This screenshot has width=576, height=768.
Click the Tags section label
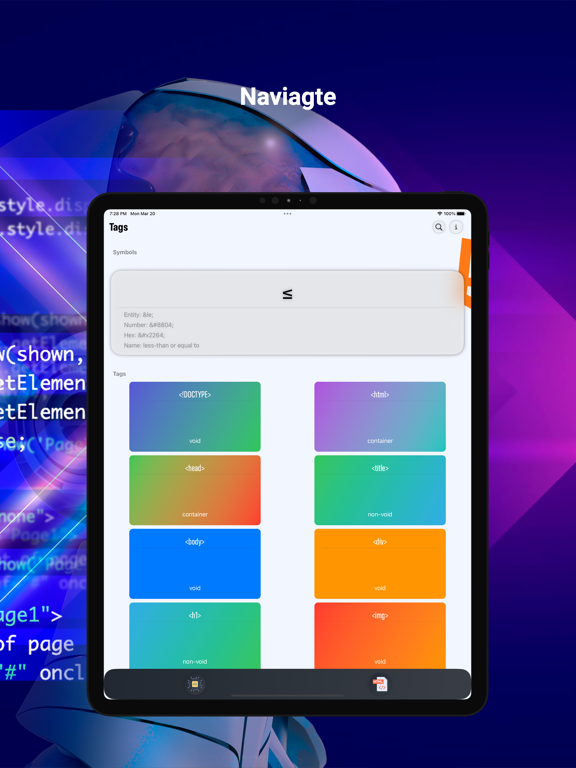120,374
